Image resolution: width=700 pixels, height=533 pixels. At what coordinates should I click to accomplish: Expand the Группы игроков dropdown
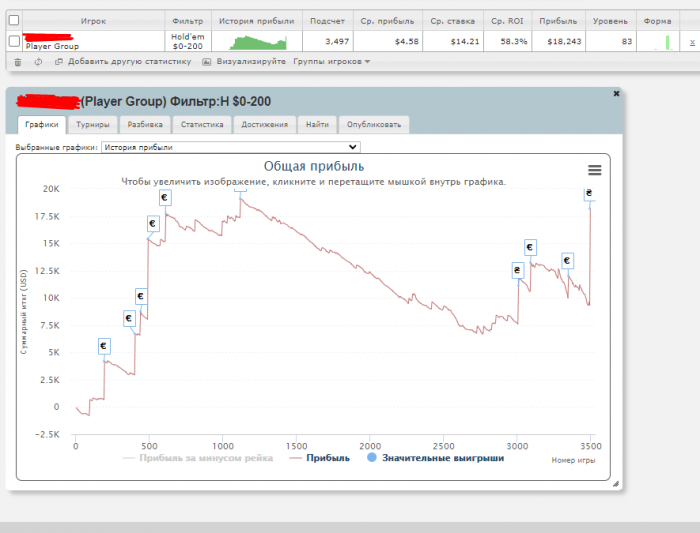pyautogui.click(x=332, y=62)
